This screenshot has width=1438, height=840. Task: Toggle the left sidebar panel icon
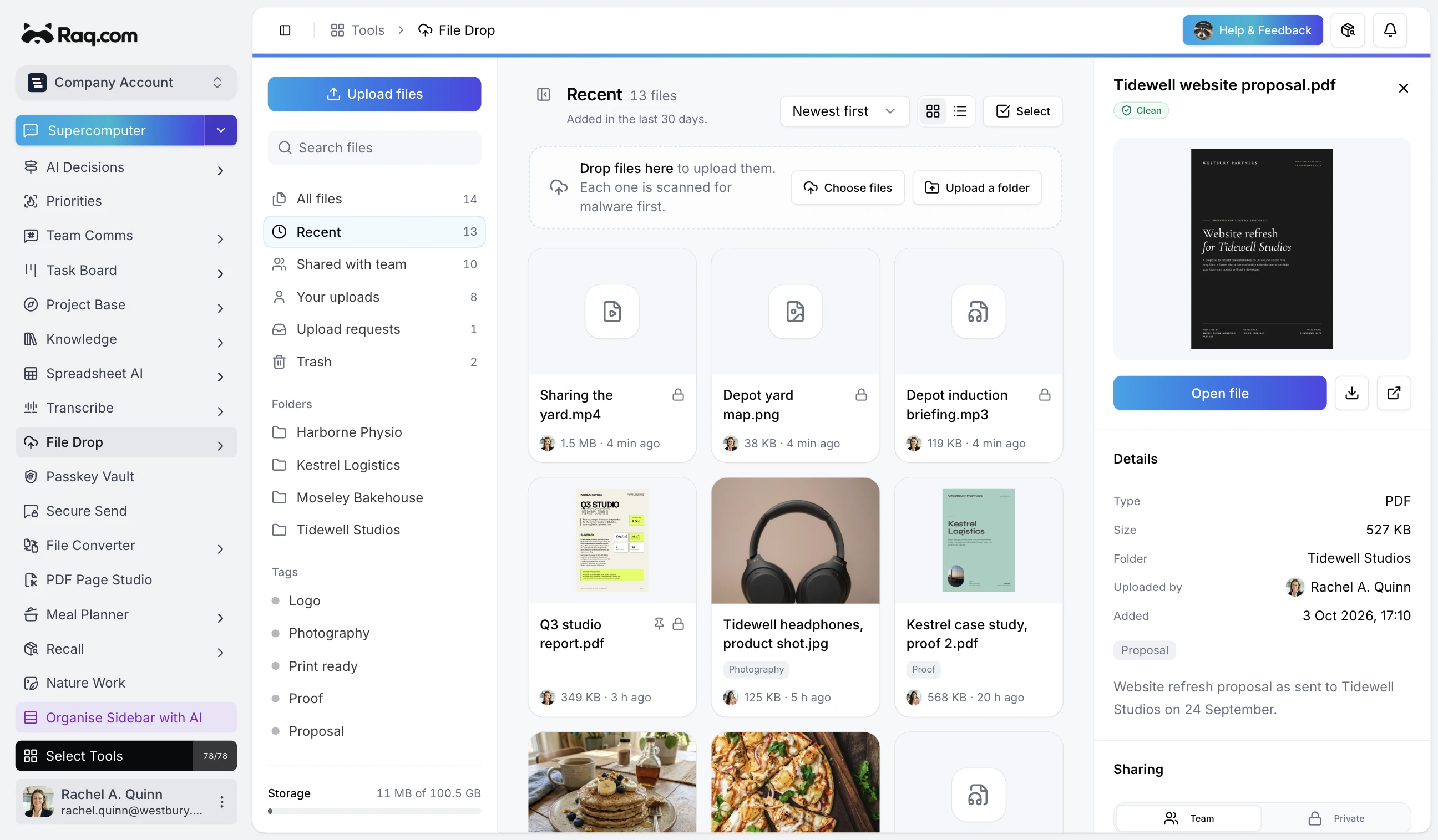[285, 30]
